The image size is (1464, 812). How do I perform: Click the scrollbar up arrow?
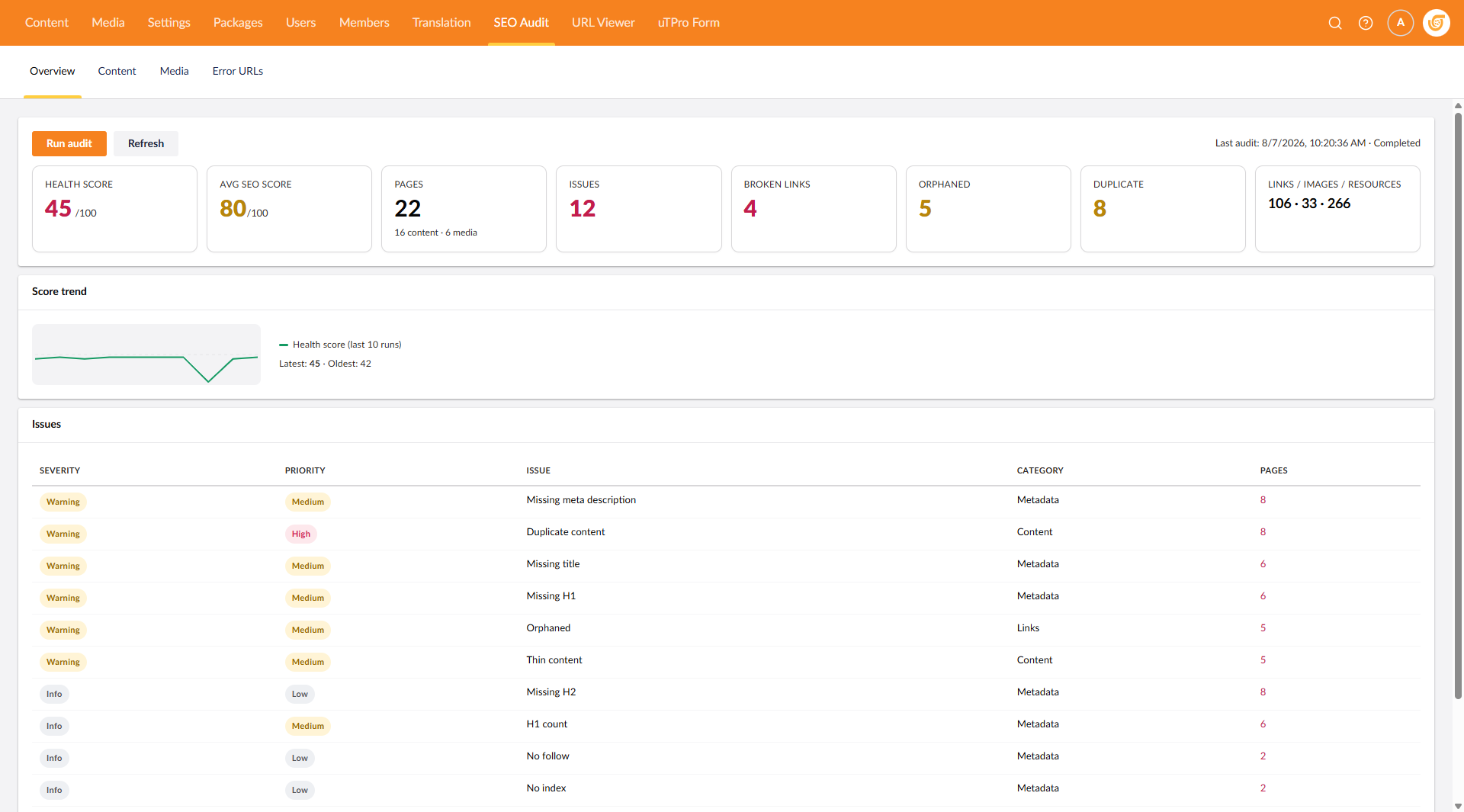[1458, 106]
